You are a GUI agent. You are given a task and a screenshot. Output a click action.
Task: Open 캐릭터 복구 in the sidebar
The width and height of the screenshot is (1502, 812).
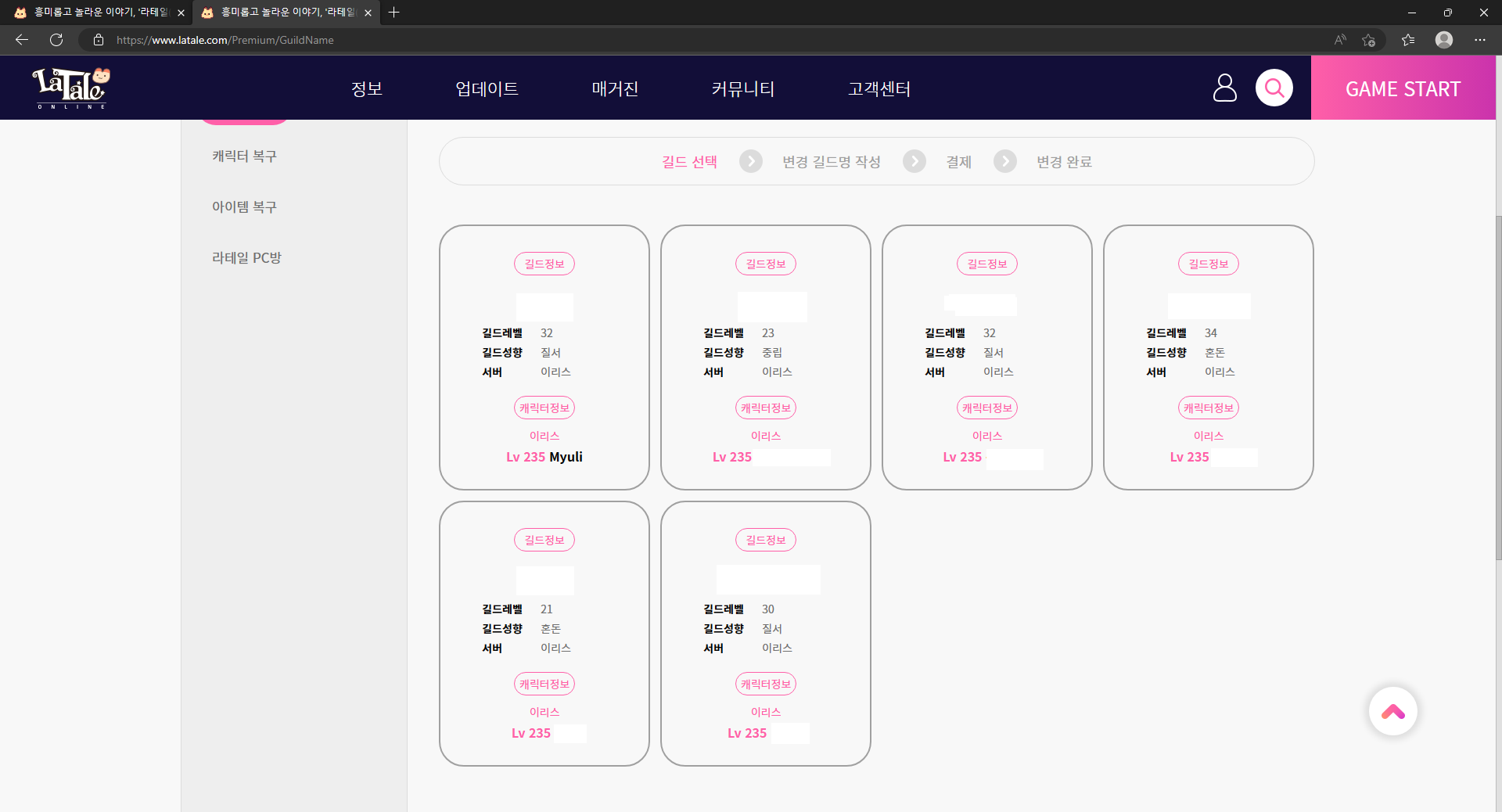244,156
